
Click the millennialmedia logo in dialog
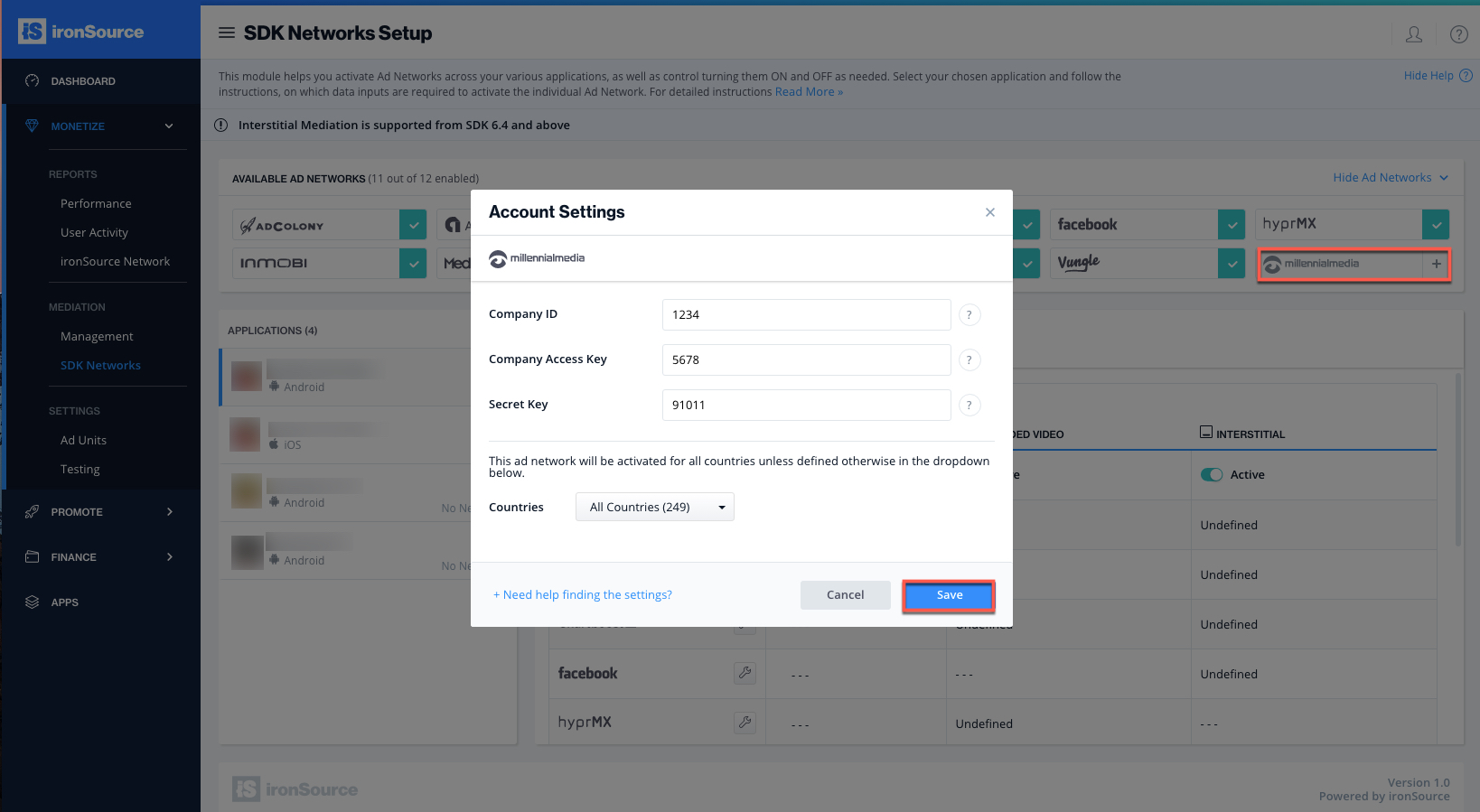(537, 259)
